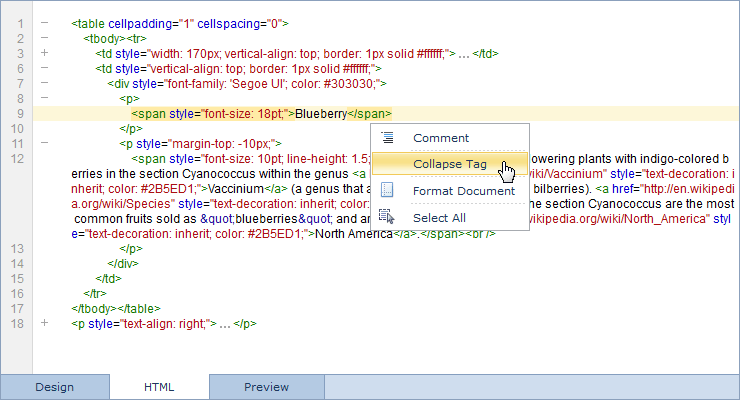Open the Preview tab
The width and height of the screenshot is (740, 400).
[266, 387]
